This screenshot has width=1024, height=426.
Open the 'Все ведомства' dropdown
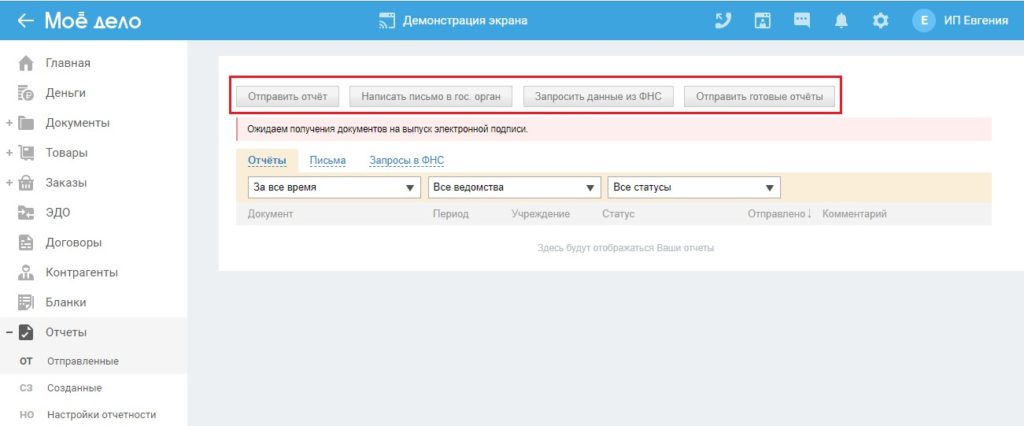[x=514, y=188]
